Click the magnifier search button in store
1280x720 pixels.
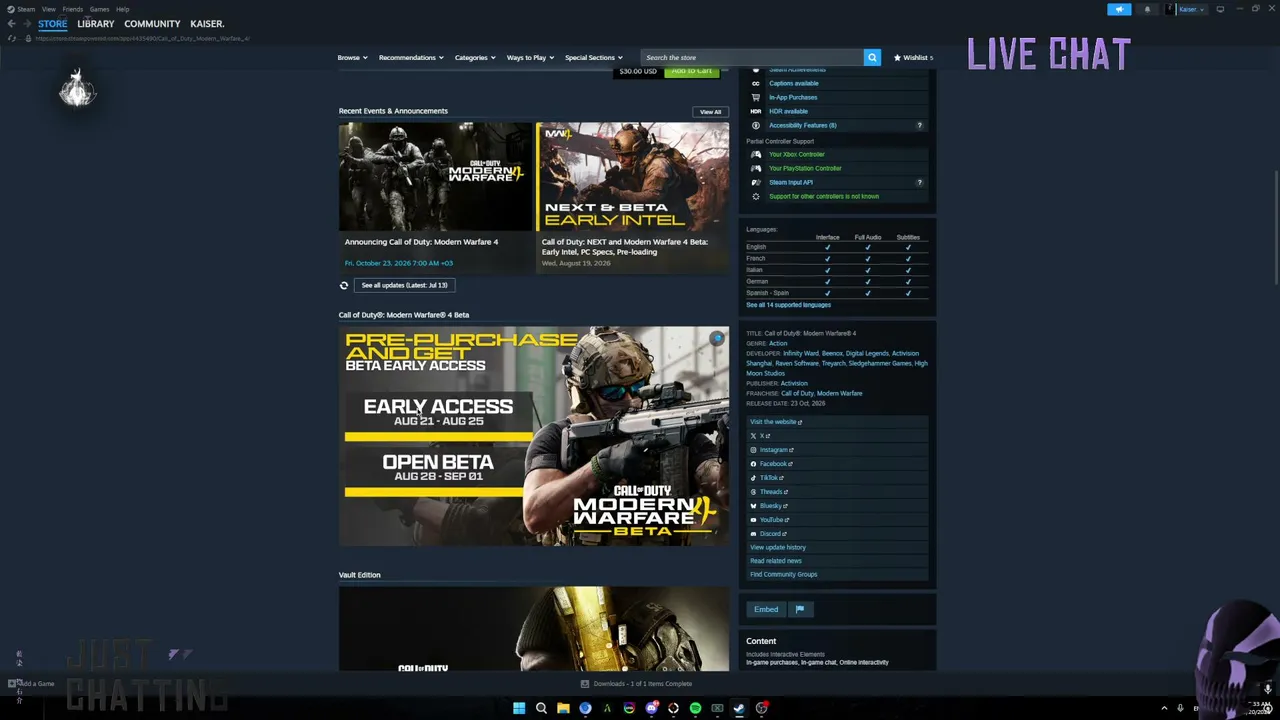pos(872,58)
